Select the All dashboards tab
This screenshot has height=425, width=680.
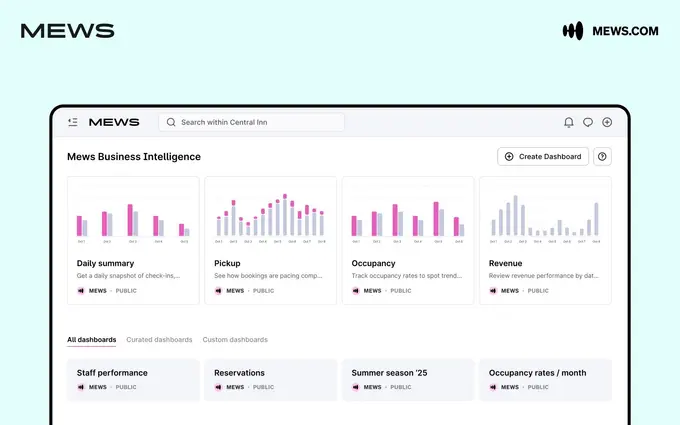pos(92,340)
